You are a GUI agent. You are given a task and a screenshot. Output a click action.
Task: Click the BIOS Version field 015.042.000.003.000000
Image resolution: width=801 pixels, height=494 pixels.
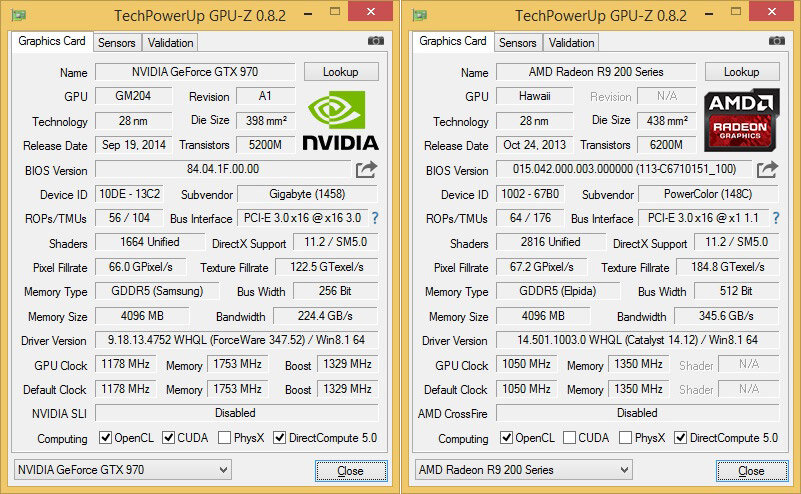click(x=624, y=169)
